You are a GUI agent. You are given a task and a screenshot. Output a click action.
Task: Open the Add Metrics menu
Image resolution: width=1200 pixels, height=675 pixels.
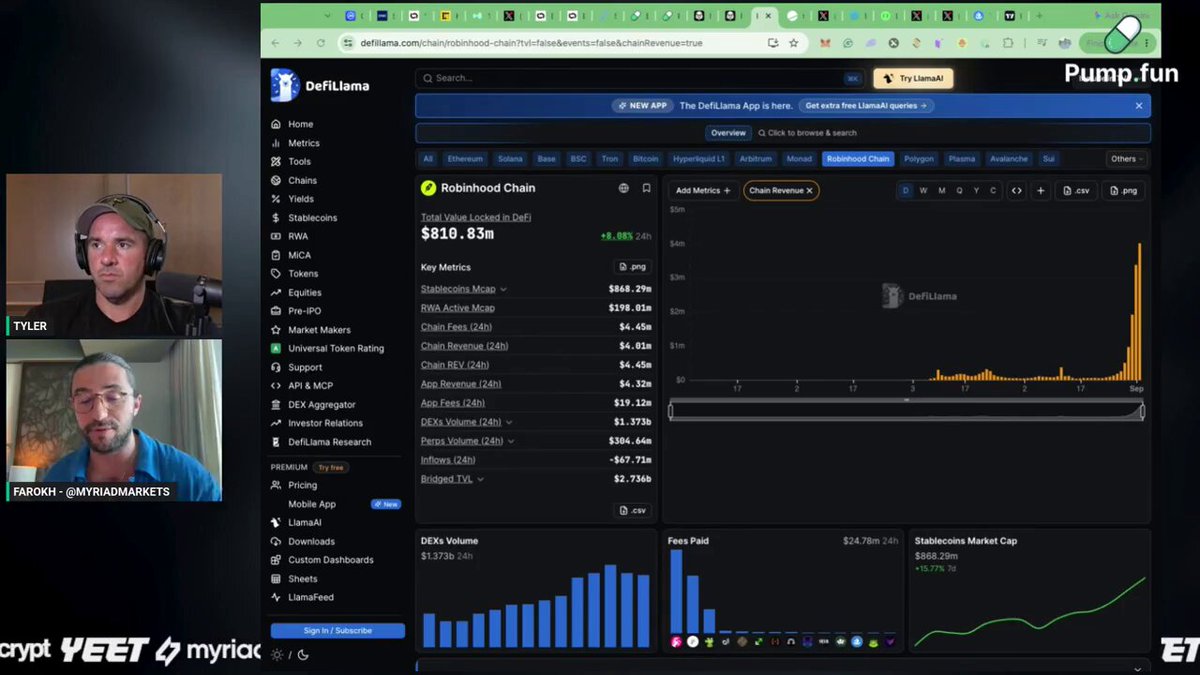703,190
